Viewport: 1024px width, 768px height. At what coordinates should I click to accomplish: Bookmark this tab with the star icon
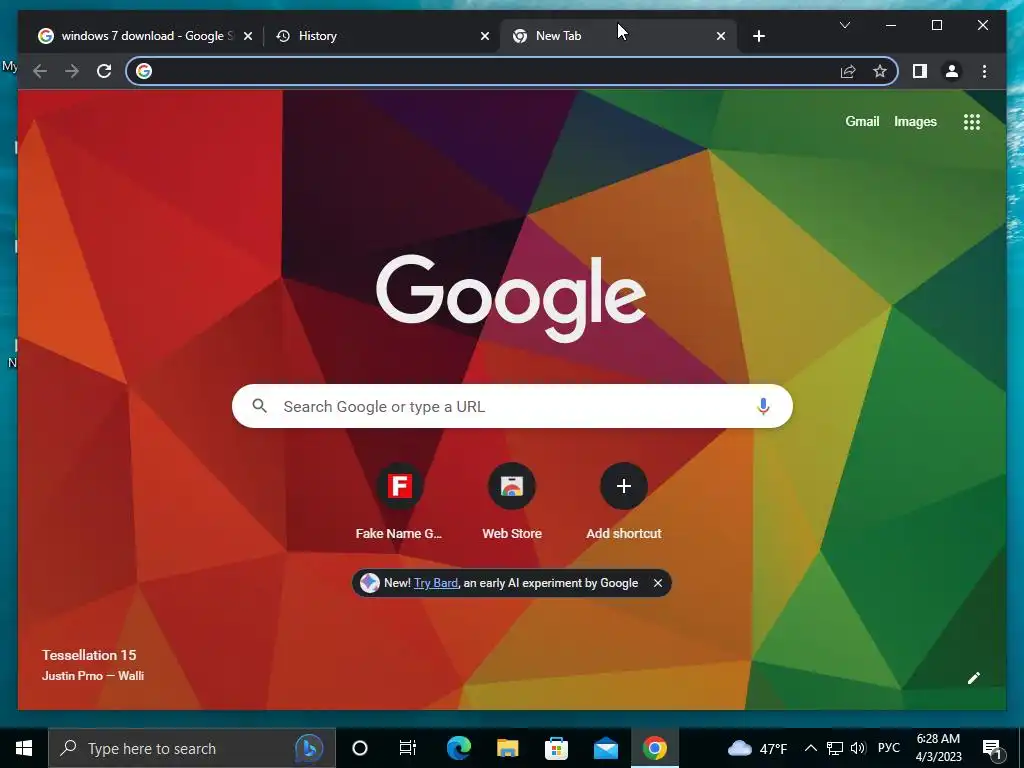[880, 71]
